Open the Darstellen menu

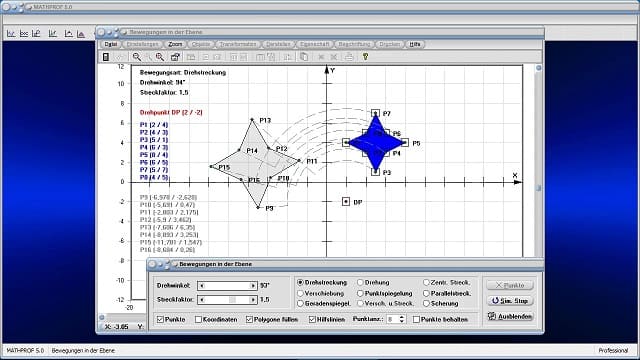(278, 44)
